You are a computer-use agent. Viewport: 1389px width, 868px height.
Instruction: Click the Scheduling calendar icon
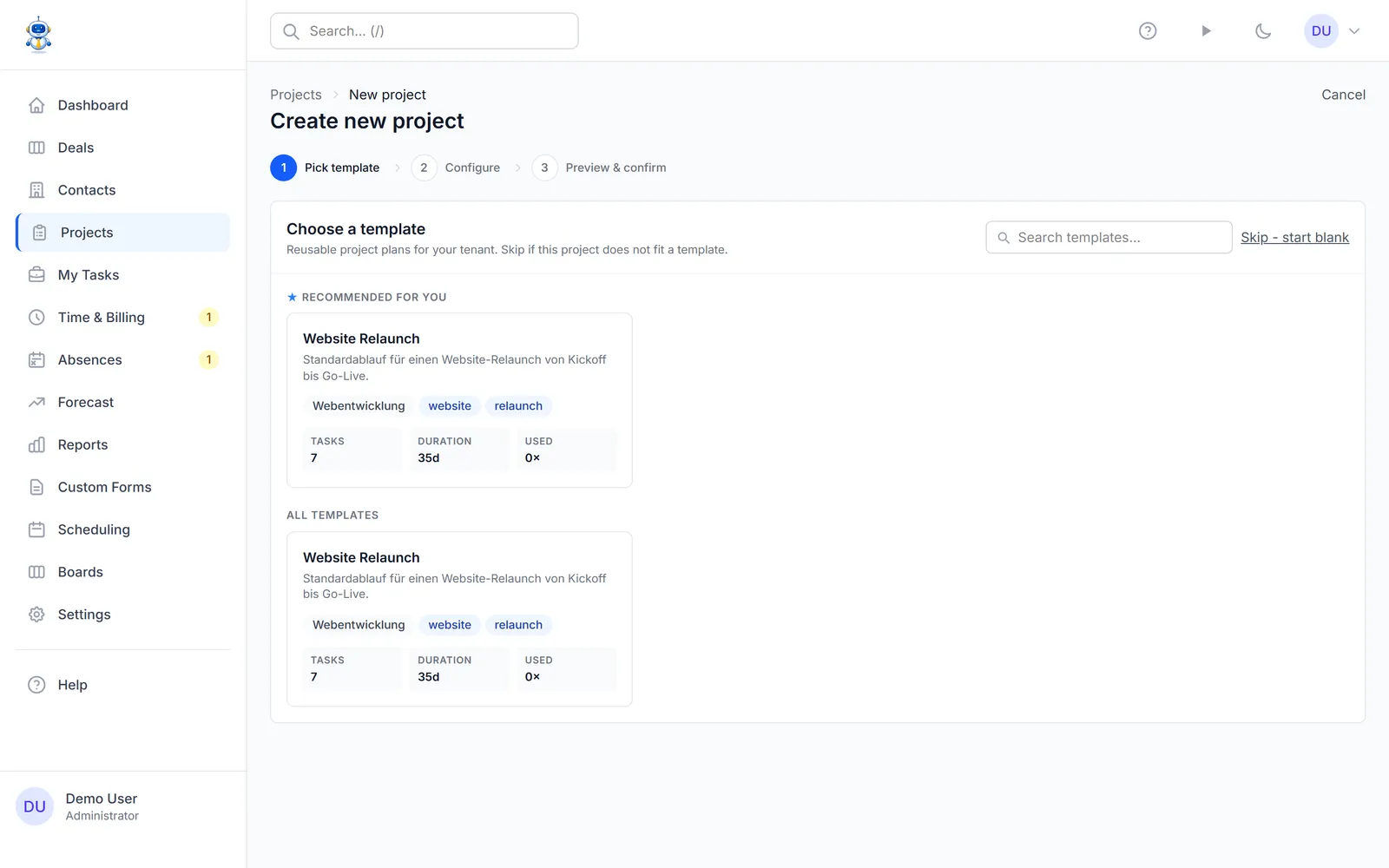pos(36,529)
